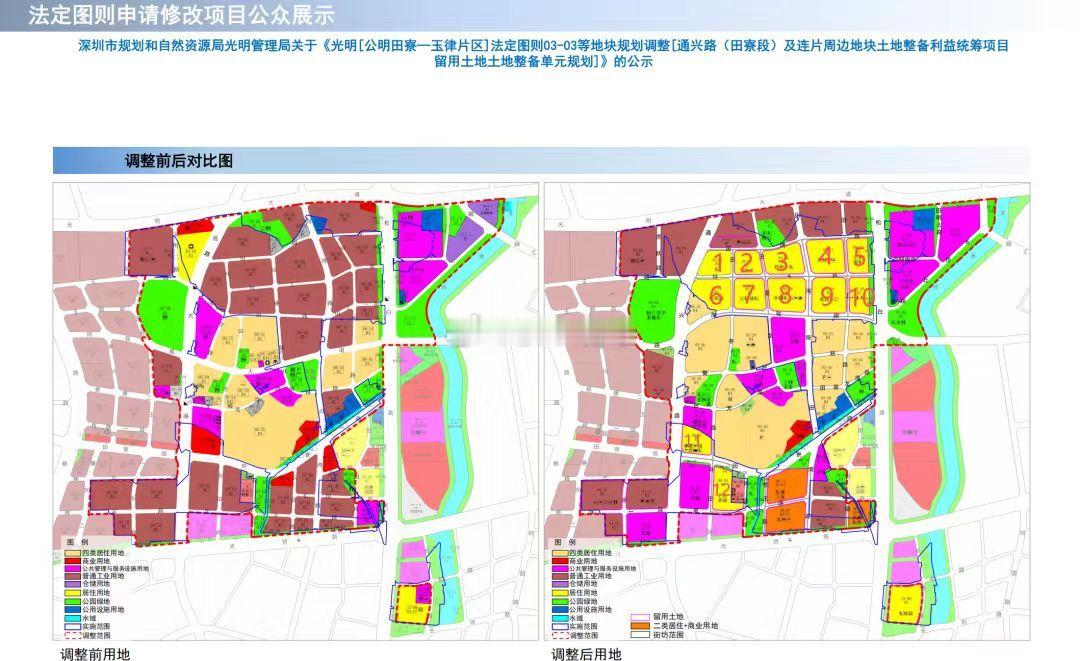Select yellow parcel numbered 8
This screenshot has width=1080, height=661.
785,295
